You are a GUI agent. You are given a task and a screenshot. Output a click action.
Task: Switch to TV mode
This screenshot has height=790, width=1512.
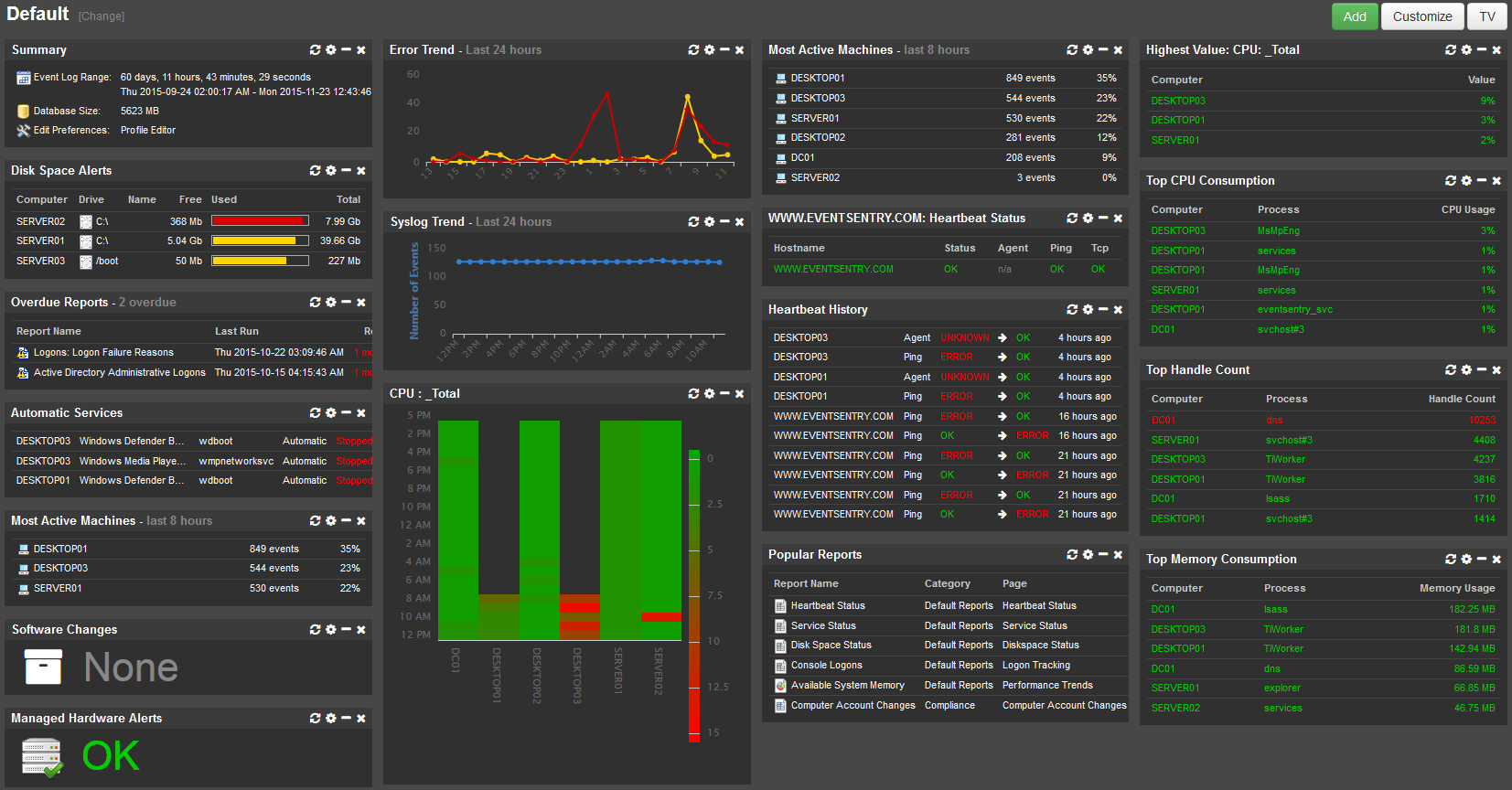pyautogui.click(x=1487, y=16)
